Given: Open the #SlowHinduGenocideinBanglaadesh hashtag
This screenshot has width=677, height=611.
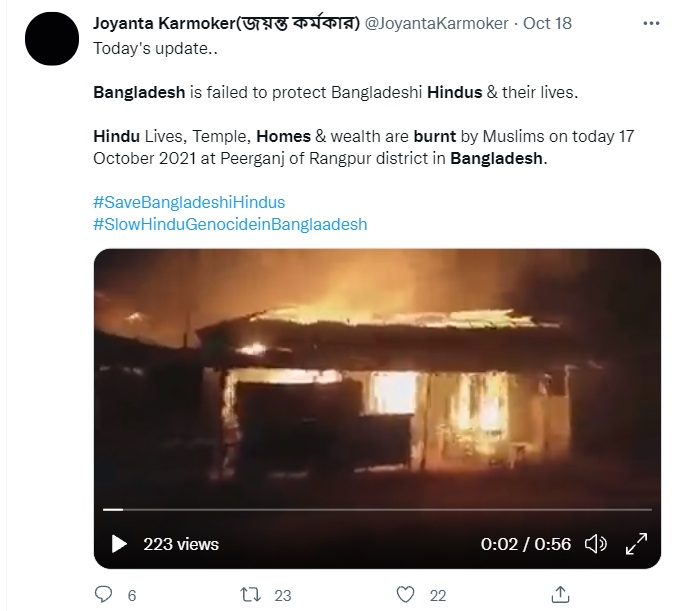Looking at the screenshot, I should [230, 224].
